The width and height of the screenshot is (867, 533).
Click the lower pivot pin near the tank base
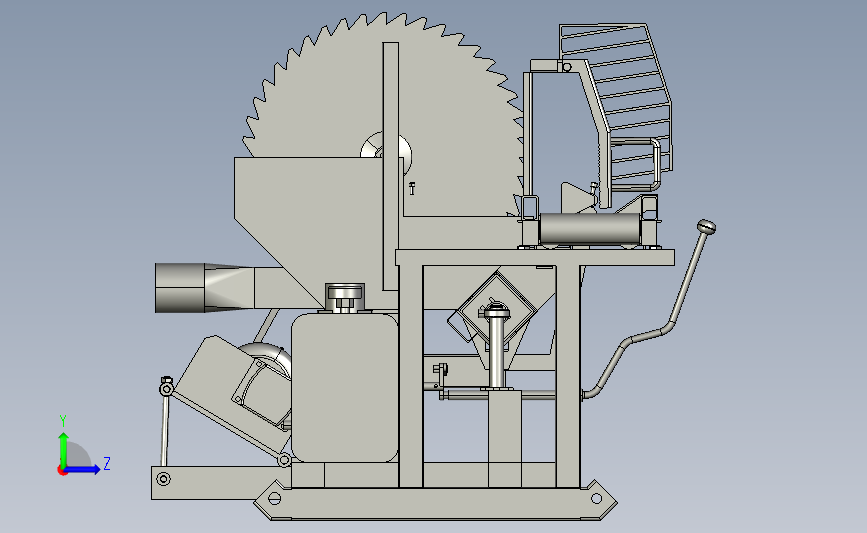284,459
